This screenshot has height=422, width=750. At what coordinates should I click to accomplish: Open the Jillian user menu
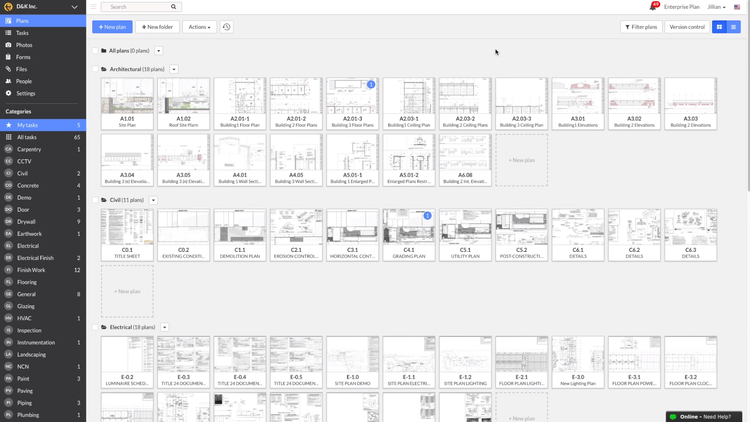tap(716, 7)
